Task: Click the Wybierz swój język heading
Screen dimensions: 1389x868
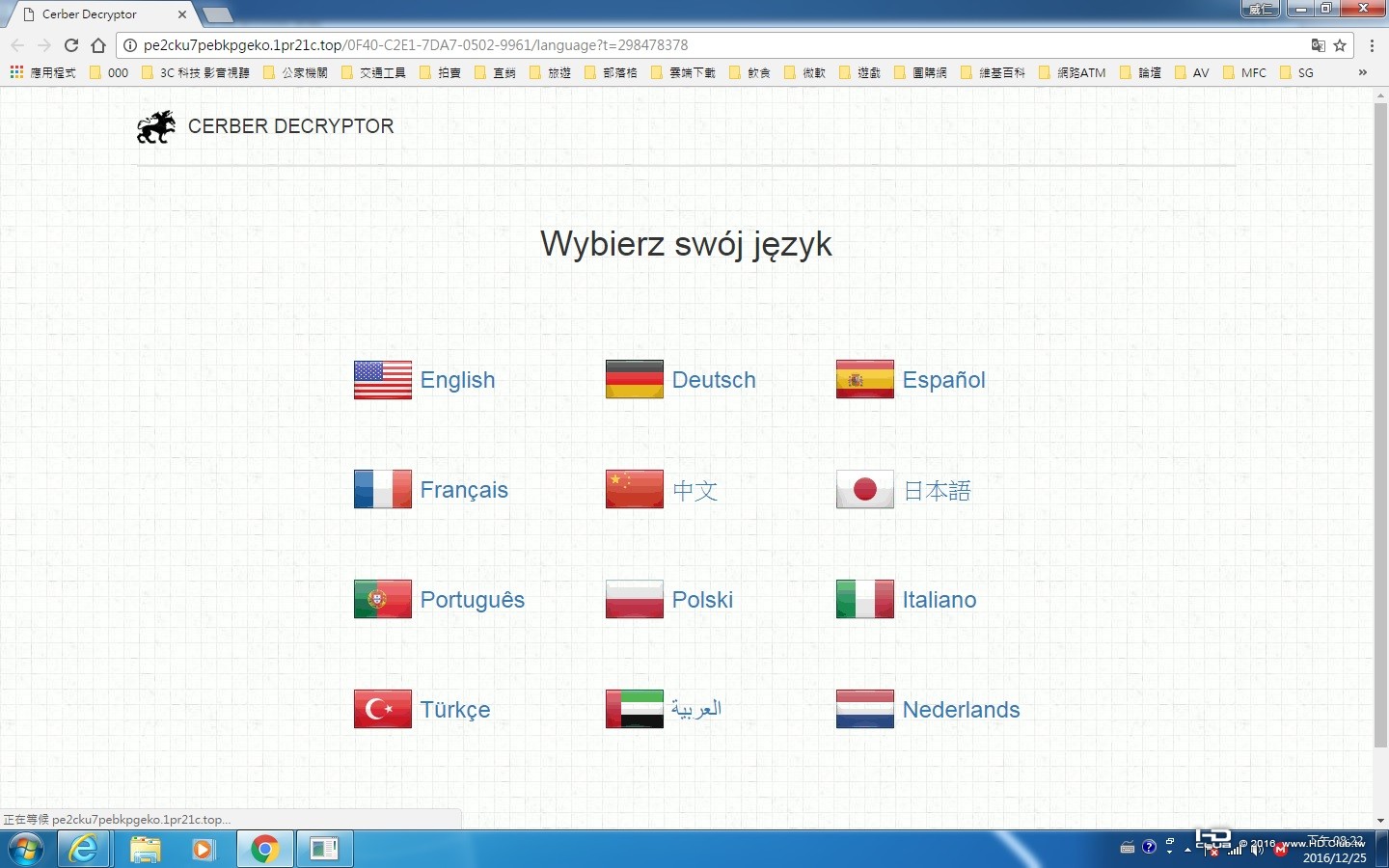Action: pos(686,244)
